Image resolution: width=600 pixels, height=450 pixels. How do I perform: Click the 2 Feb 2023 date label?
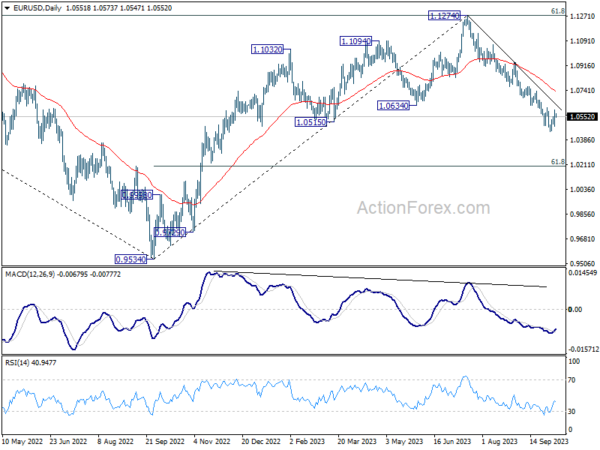pos(307,442)
